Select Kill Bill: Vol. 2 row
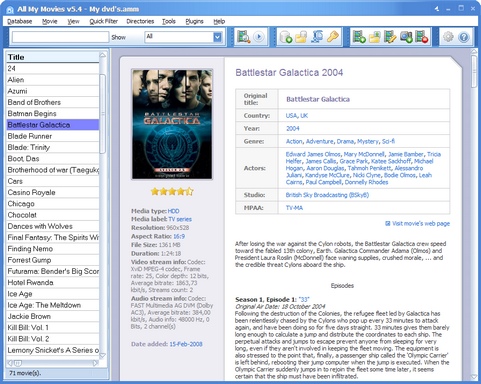The width and height of the screenshot is (481, 384). 53,339
